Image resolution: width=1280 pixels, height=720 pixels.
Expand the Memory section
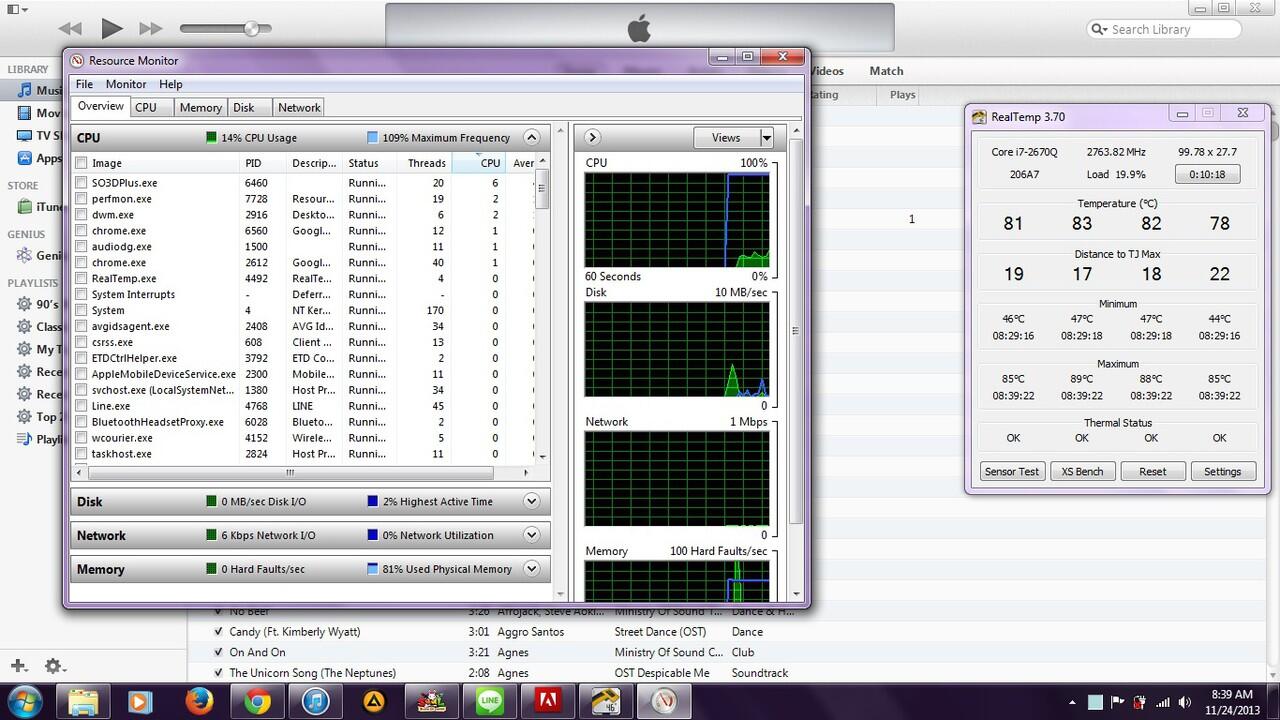click(x=532, y=569)
